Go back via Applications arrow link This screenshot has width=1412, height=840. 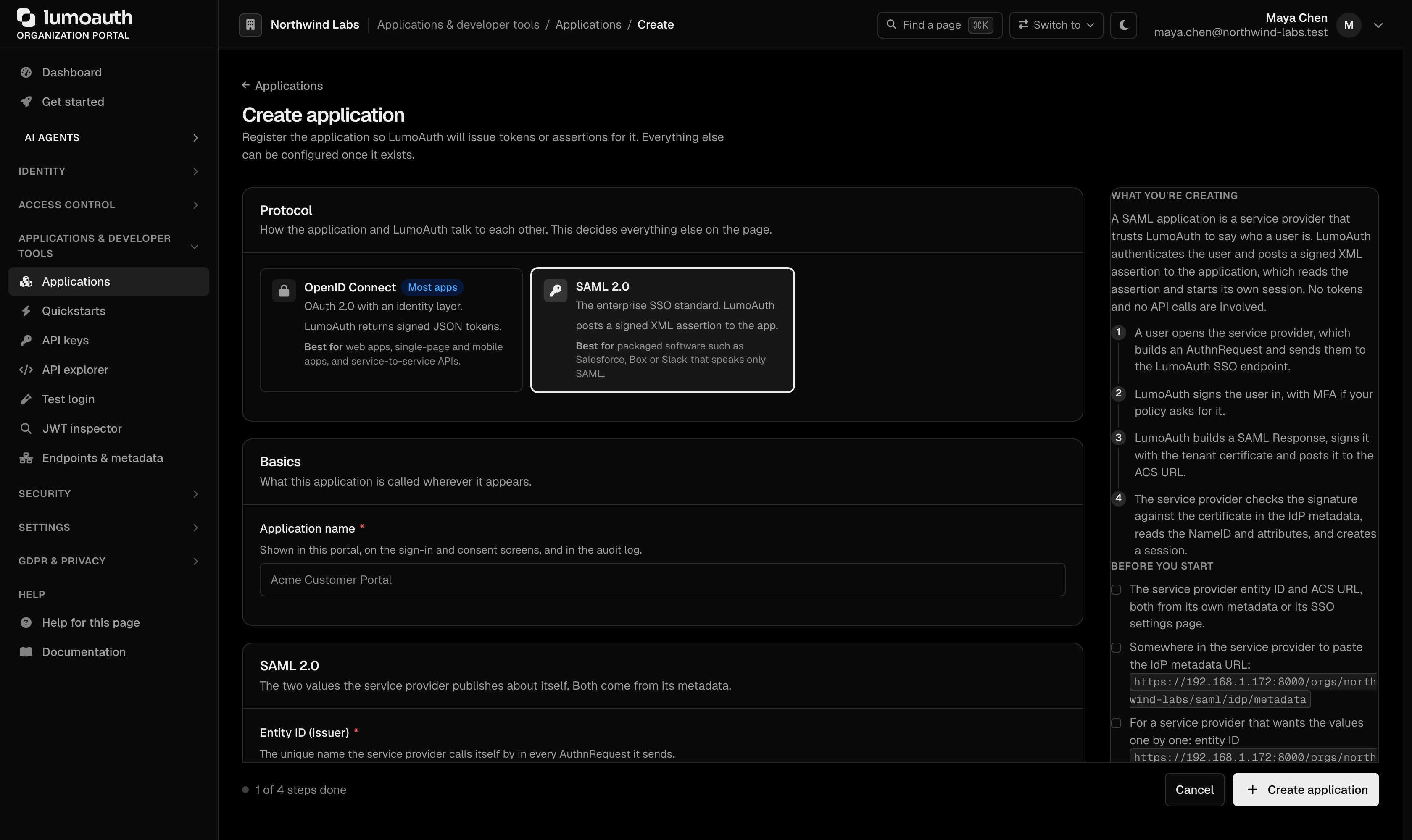click(283, 86)
